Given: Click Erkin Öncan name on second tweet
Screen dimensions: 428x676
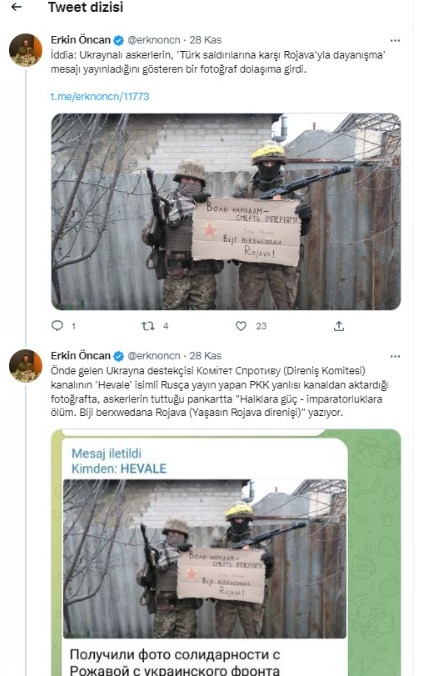Looking at the screenshot, I should (x=81, y=356).
